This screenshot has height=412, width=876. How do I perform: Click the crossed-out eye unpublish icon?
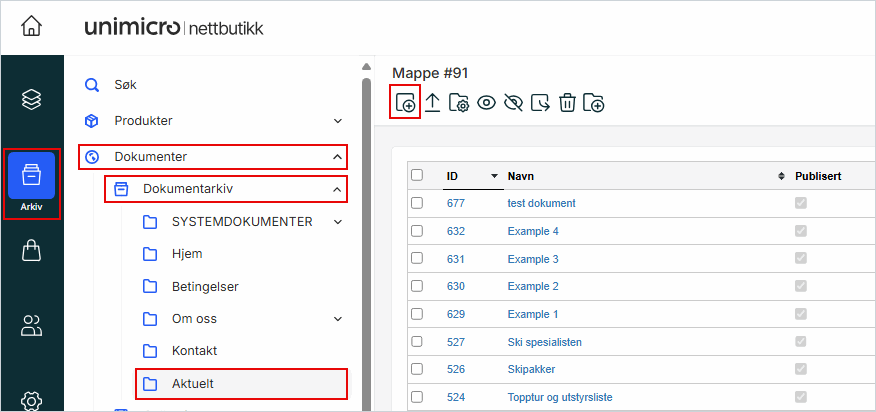pyautogui.click(x=514, y=103)
